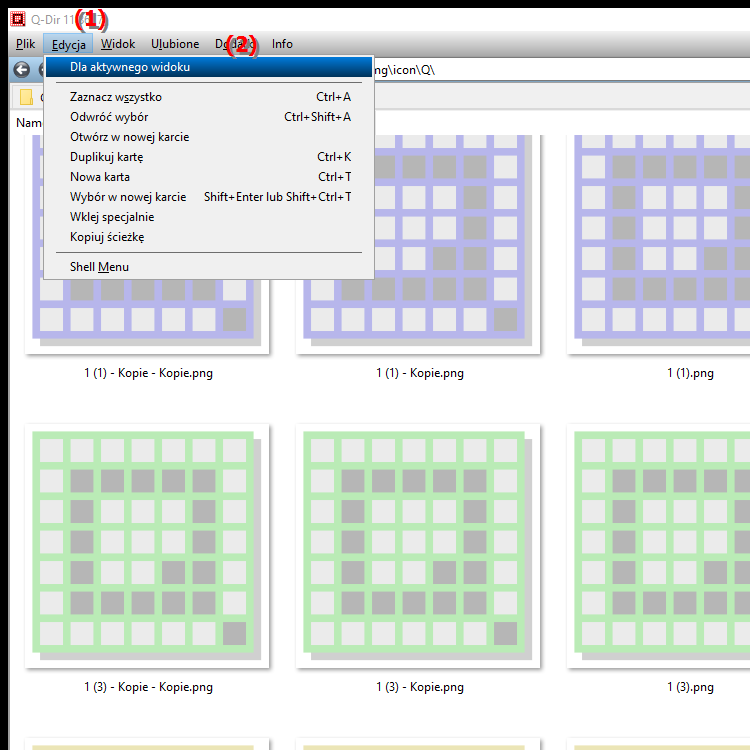This screenshot has width=750, height=750.
Task: Open the Ulubione menu
Action: click(x=175, y=44)
